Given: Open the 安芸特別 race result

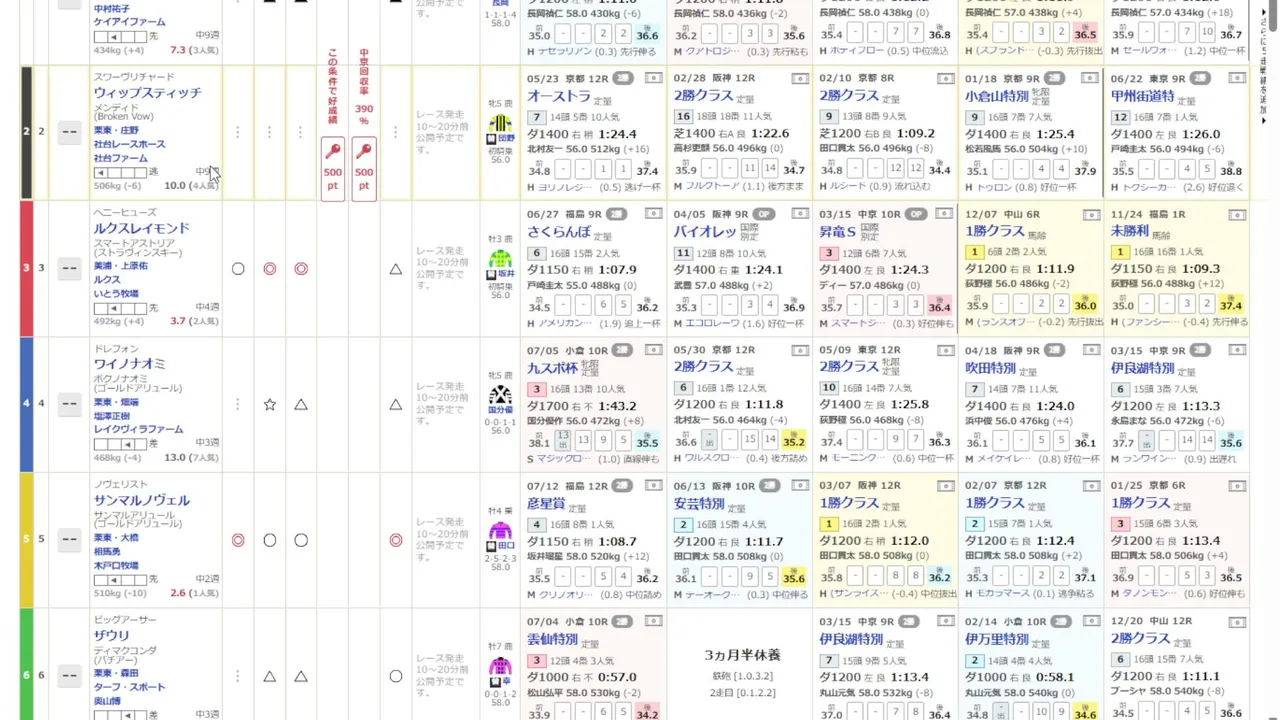Looking at the screenshot, I should (x=698, y=505).
